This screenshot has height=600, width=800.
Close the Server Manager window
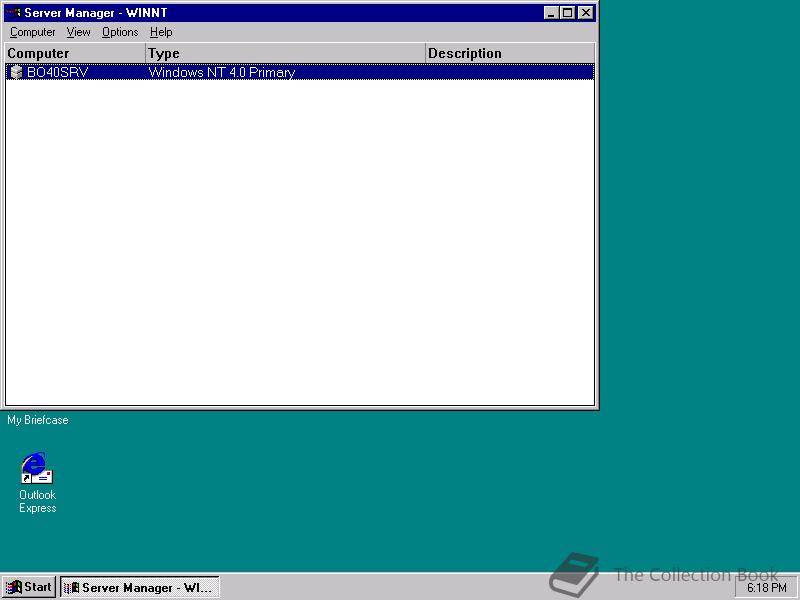pos(586,13)
